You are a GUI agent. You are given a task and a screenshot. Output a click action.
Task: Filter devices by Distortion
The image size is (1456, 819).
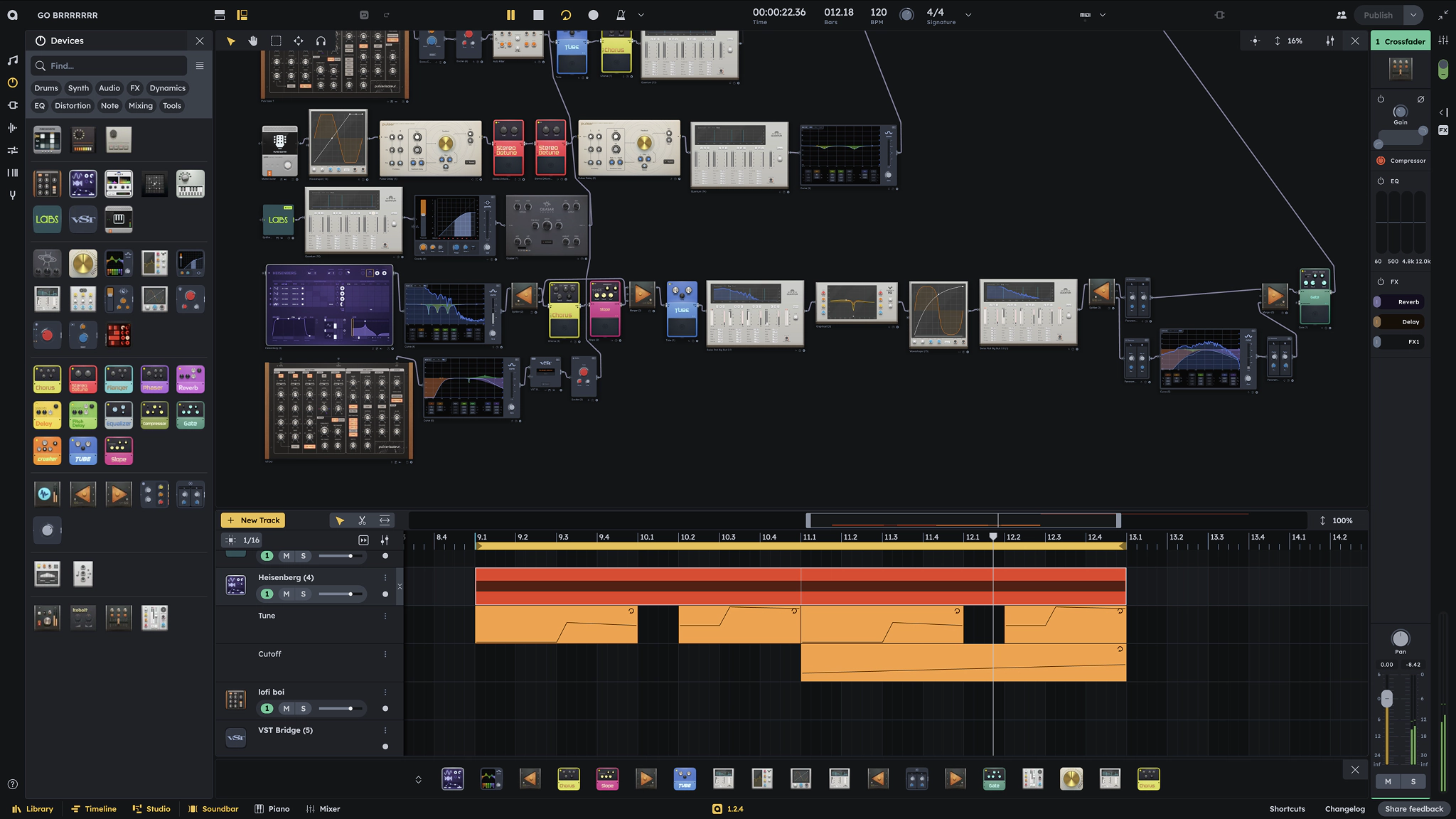73,106
